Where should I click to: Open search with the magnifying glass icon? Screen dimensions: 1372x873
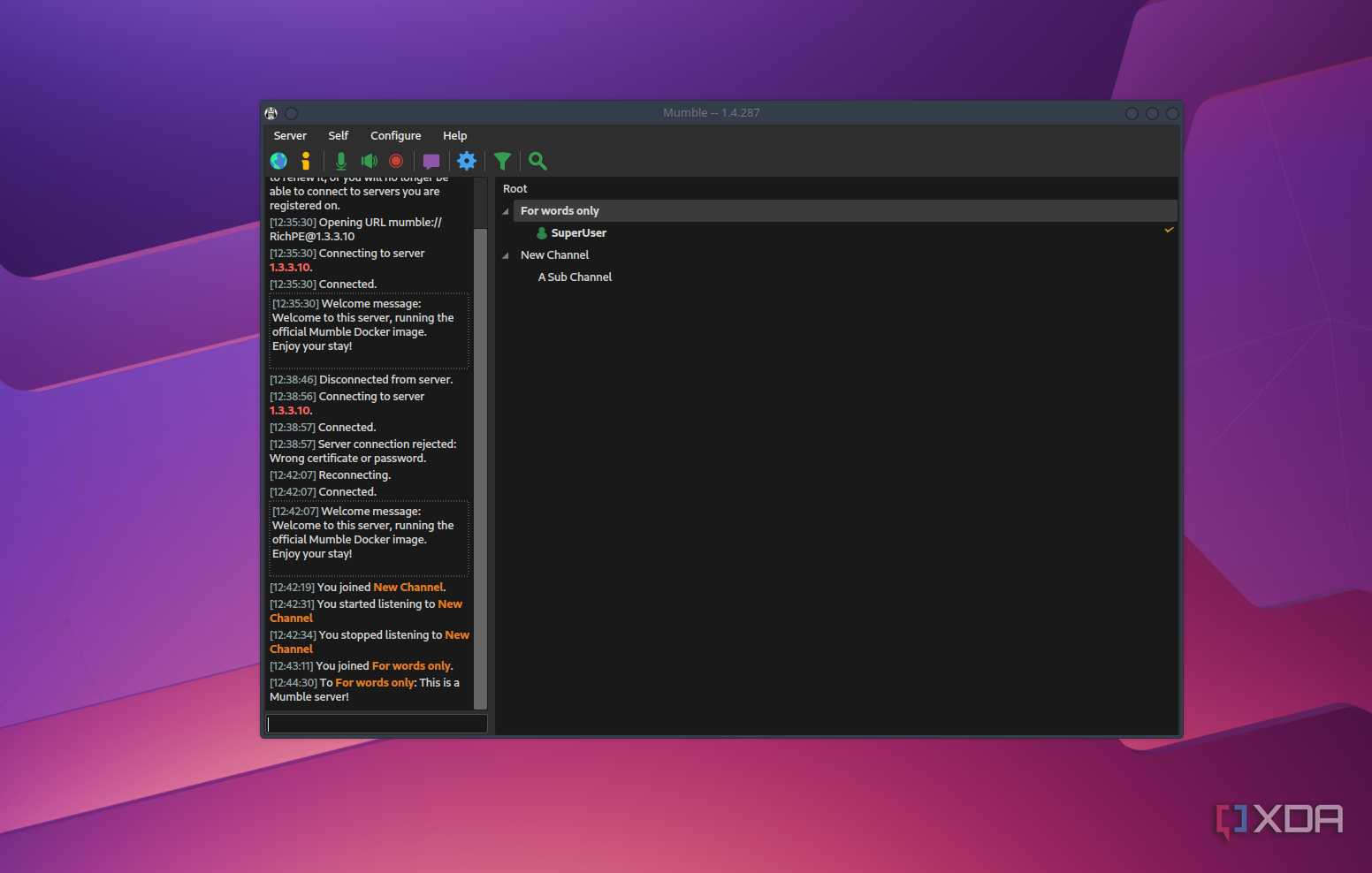537,161
